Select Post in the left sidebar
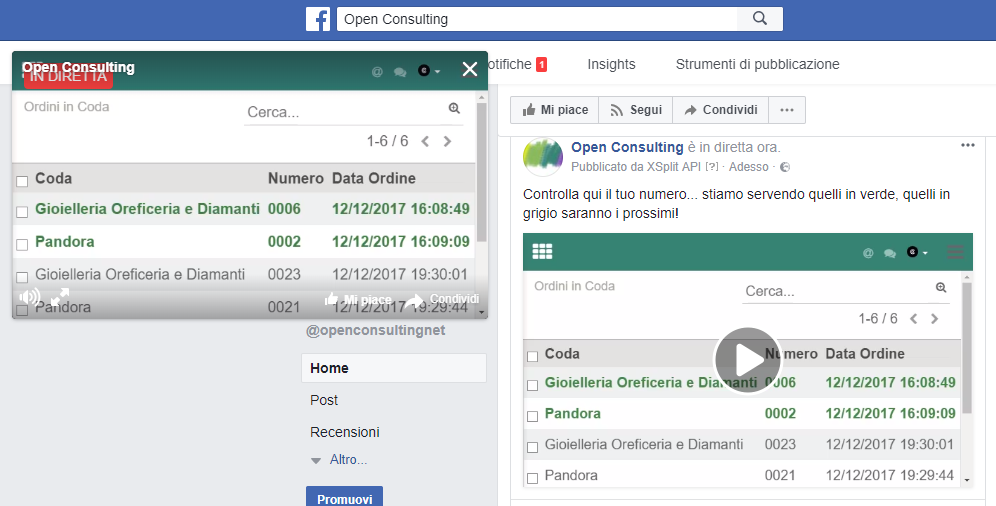 pyautogui.click(x=324, y=400)
